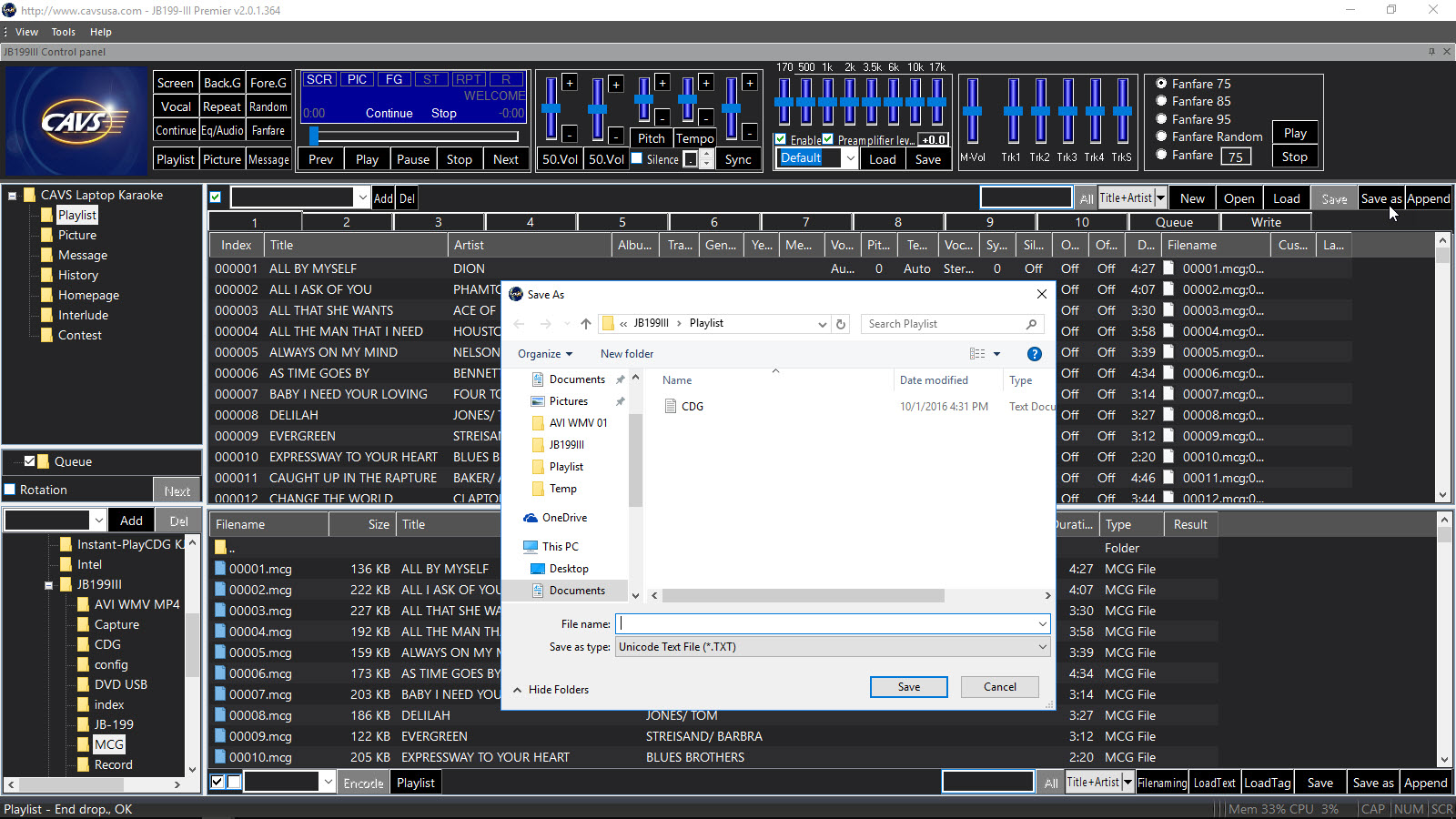Screen dimensions: 1456x819
Task: Toggle the Rotation checkbox
Action: [x=10, y=490]
